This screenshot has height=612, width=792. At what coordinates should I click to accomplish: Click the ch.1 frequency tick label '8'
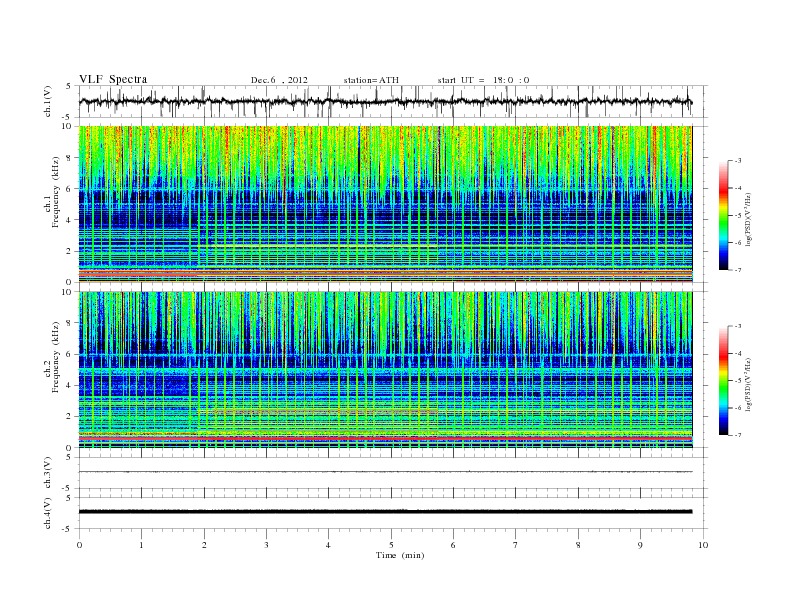pyautogui.click(x=69, y=158)
